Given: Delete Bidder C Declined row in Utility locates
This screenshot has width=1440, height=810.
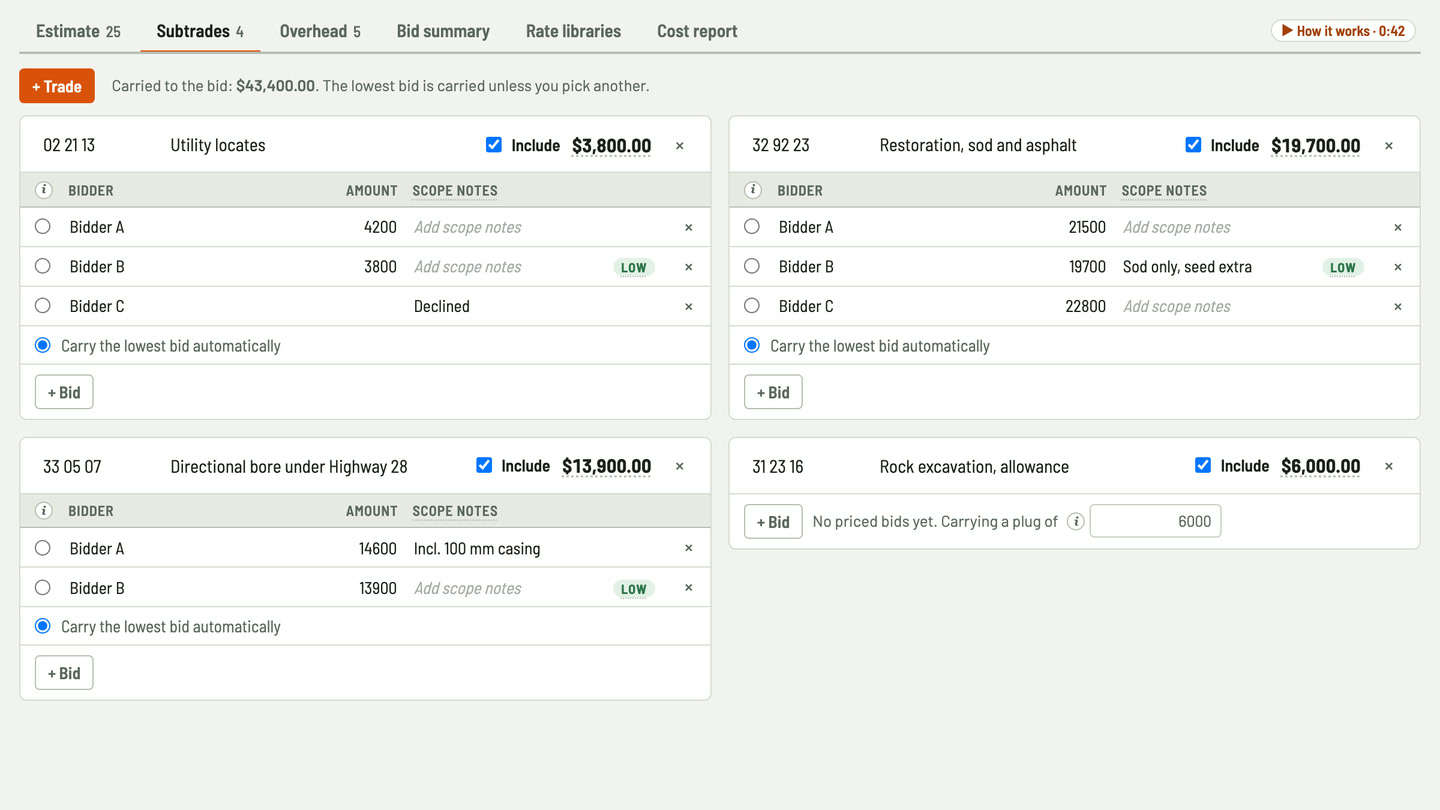Looking at the screenshot, I should click(688, 307).
